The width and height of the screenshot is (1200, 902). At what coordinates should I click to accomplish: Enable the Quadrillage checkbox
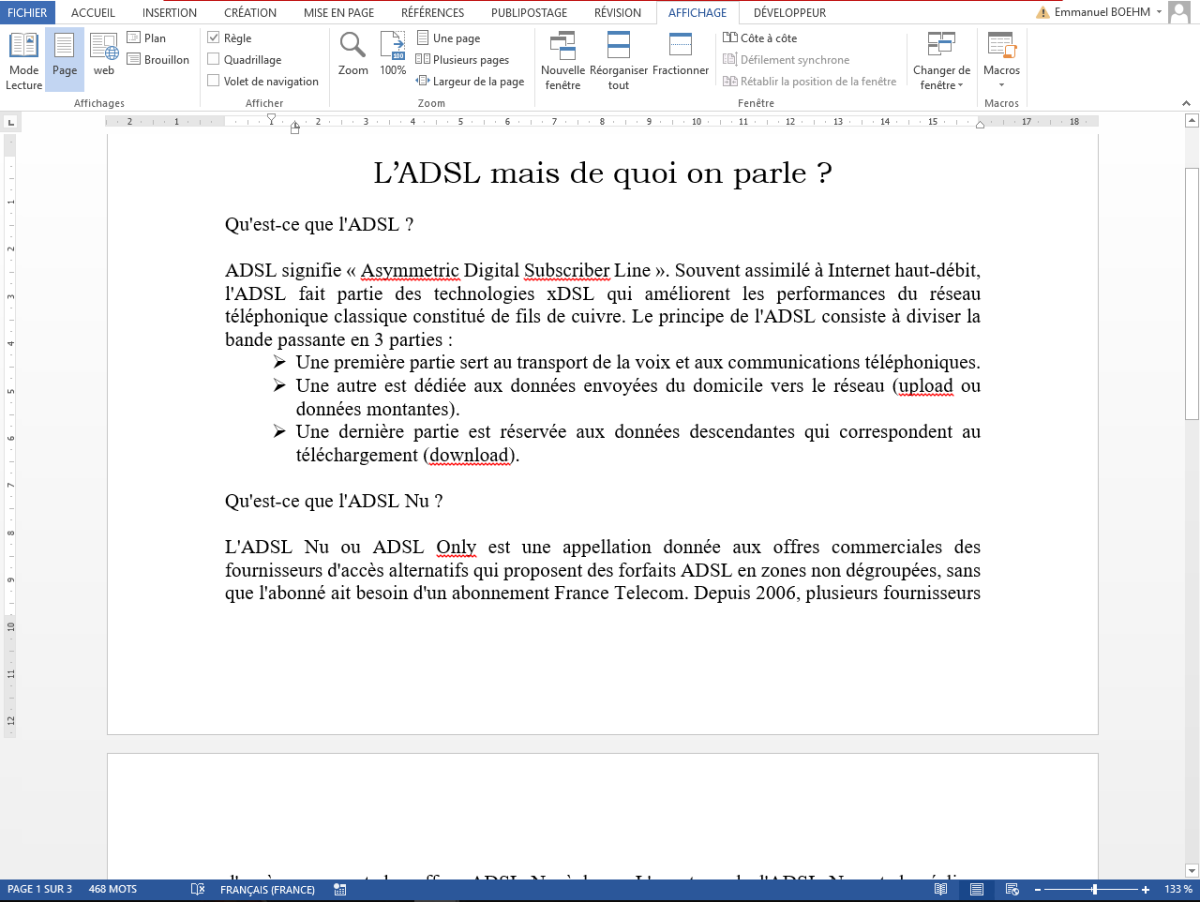213,60
